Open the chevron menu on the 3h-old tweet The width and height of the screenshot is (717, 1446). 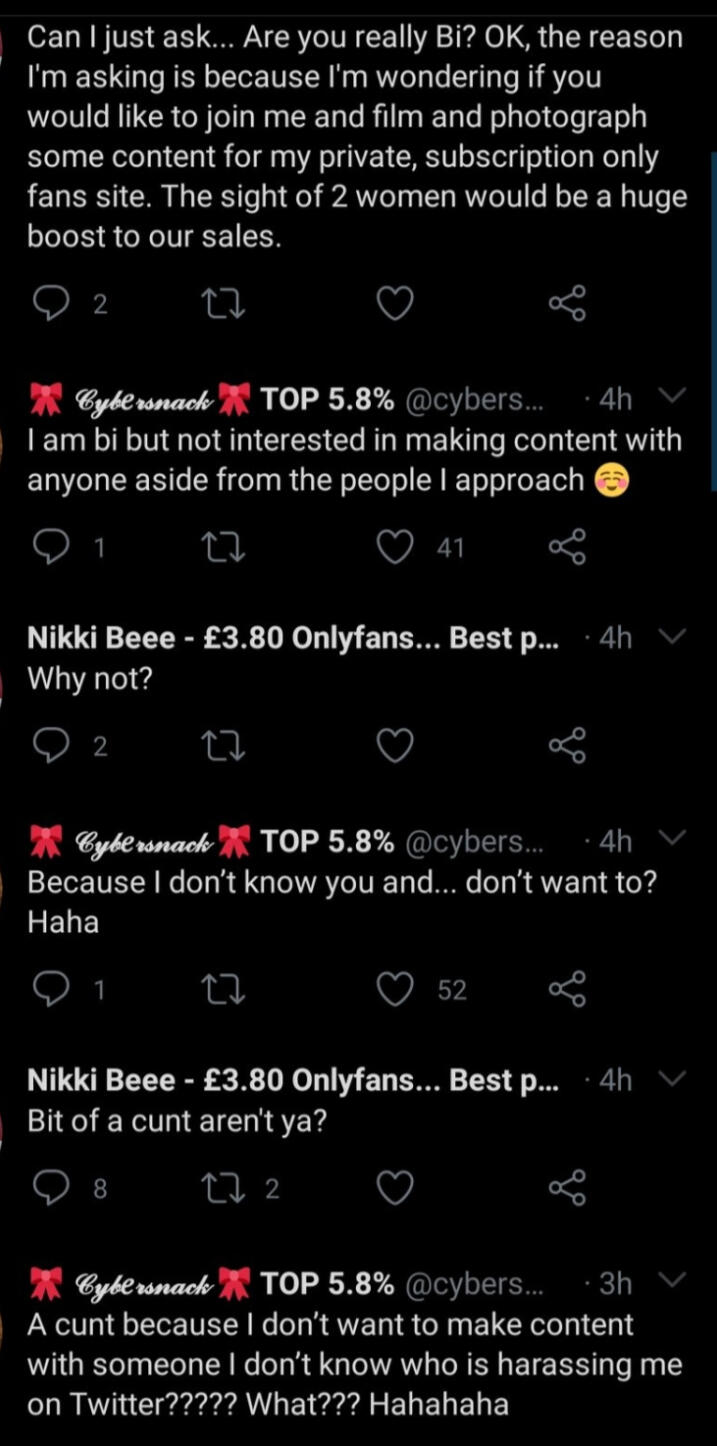(675, 1282)
